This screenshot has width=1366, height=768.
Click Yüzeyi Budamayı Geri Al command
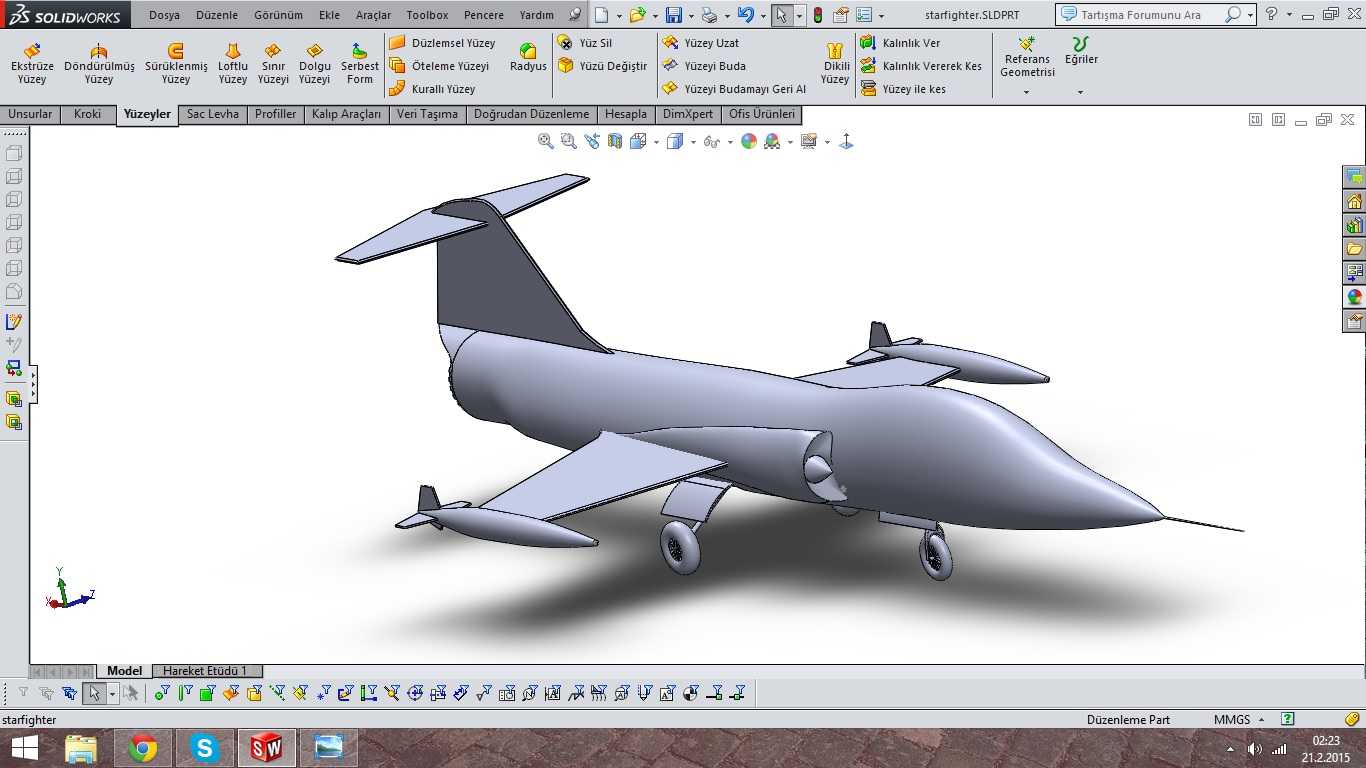[734, 89]
